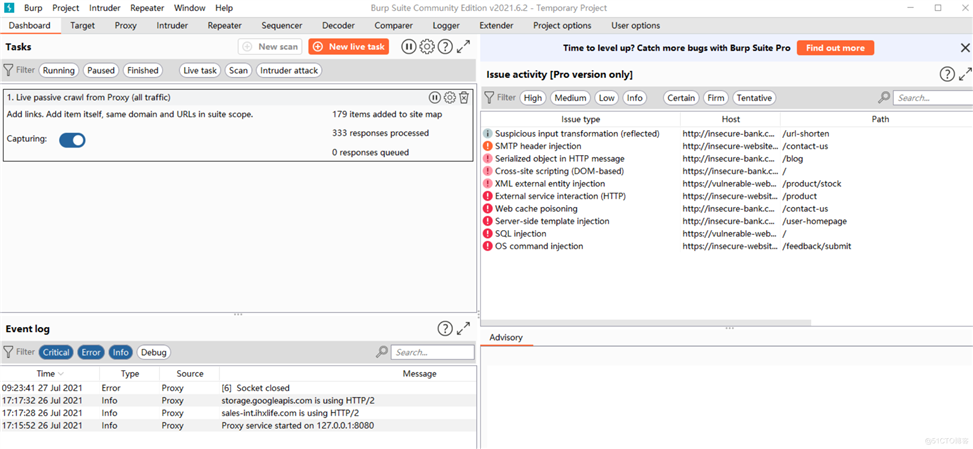Click the OS command injection severity icon
Image resolution: width=973 pixels, height=449 pixels.
488,246
